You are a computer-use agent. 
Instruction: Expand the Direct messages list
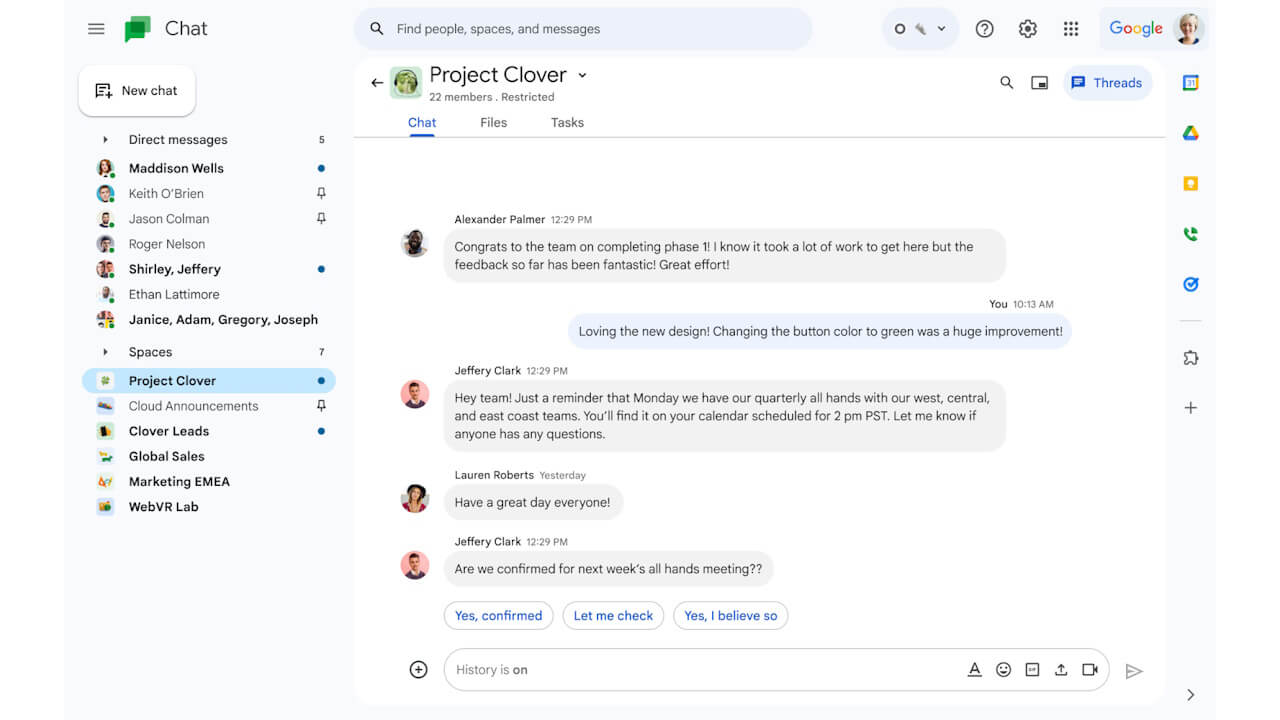(x=104, y=139)
